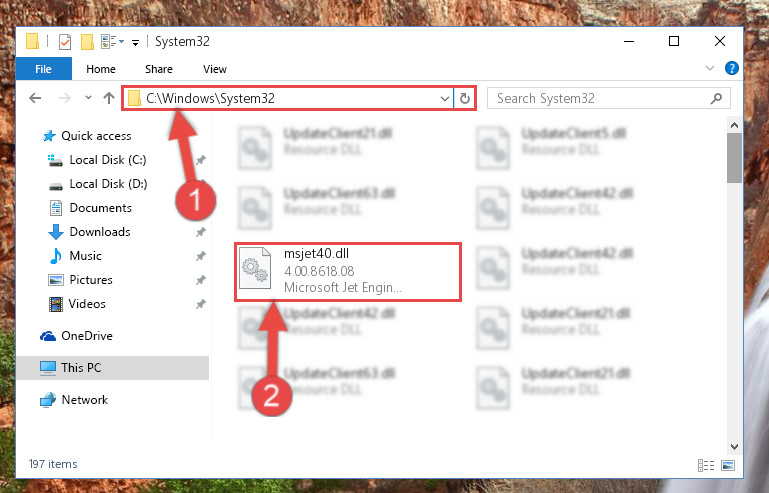This screenshot has width=769, height=493.
Task: Click the vertical scrollbar thumb
Action: (734, 158)
